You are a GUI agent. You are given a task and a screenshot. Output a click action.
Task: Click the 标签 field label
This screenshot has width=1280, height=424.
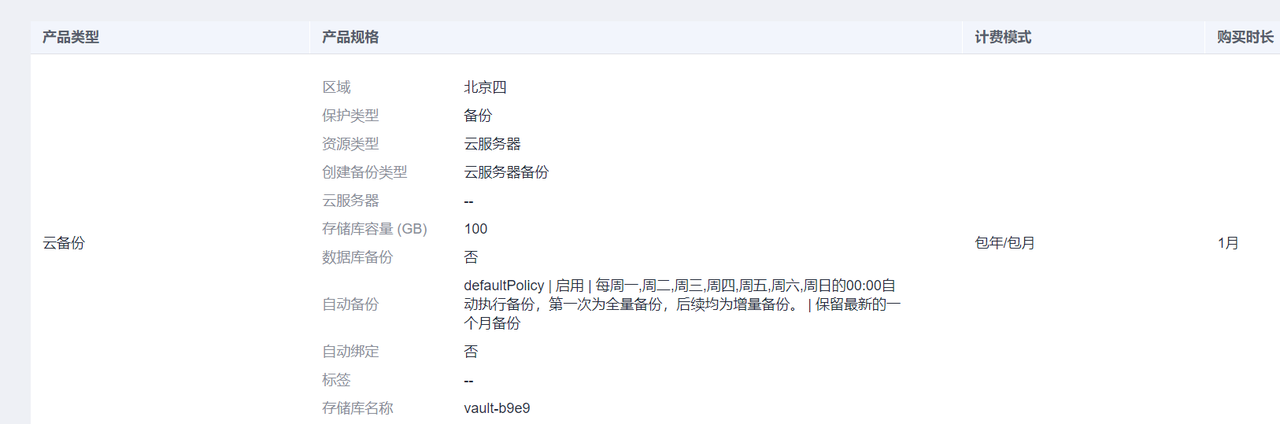click(336, 380)
